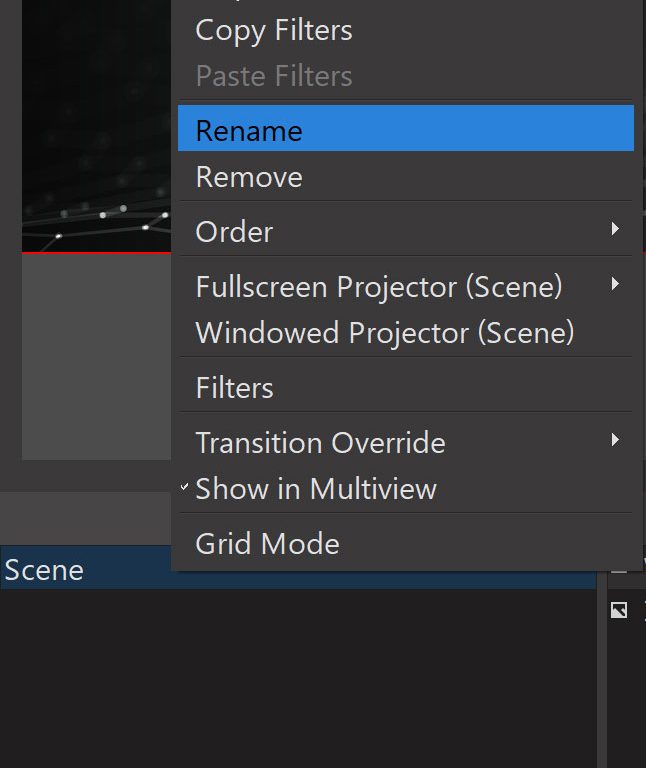646x768 pixels.
Task: Choose Rename from the context menu
Action: point(249,130)
